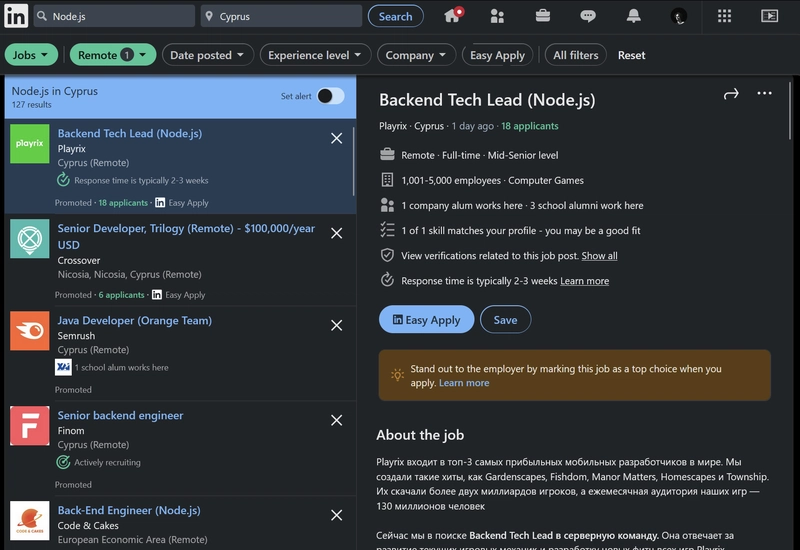Open the three-dot more options menu
Viewport: 800px width, 550px height.
click(x=764, y=93)
